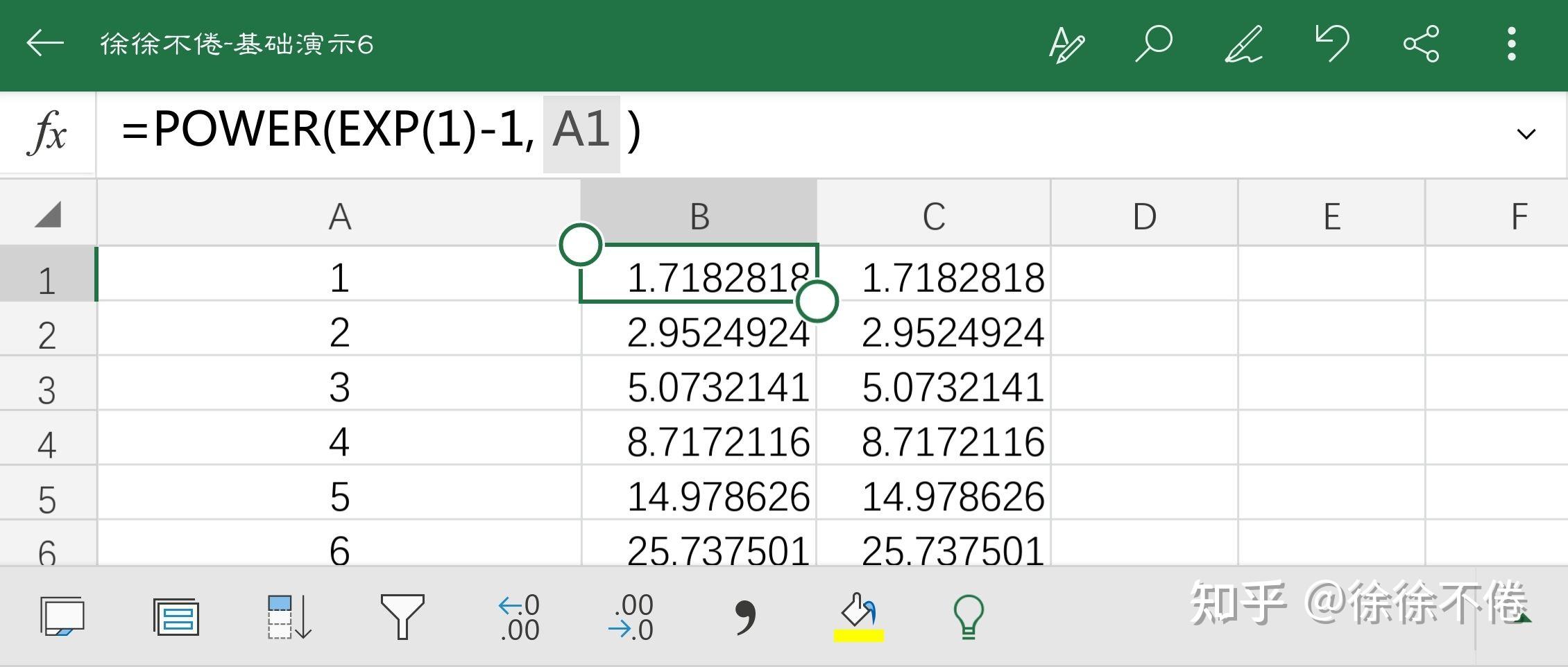The image size is (1568, 667).
Task: Select cell B6 showing 25.737501
Action: [699, 544]
